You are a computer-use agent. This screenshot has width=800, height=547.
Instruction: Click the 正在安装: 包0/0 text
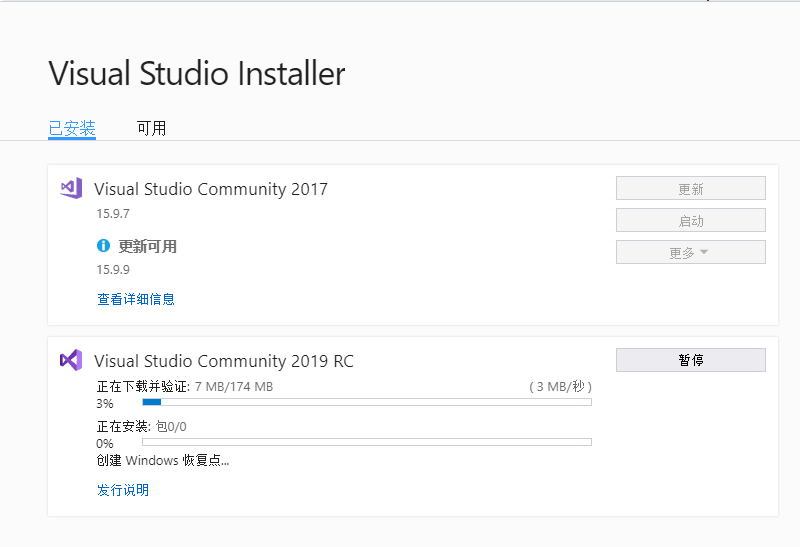point(141,427)
